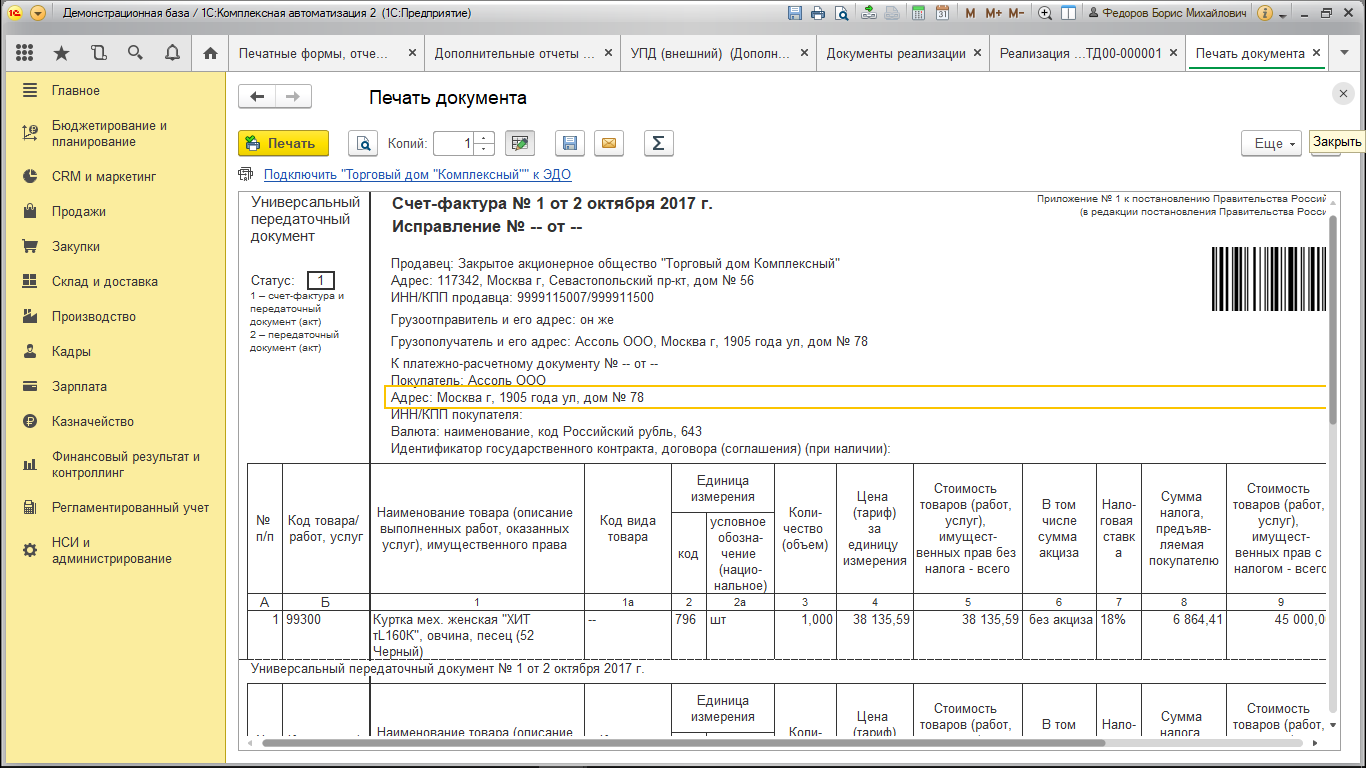The height and width of the screenshot is (768, 1366).
Task: Decrease number of copies stepper arrow
Action: click(x=485, y=149)
